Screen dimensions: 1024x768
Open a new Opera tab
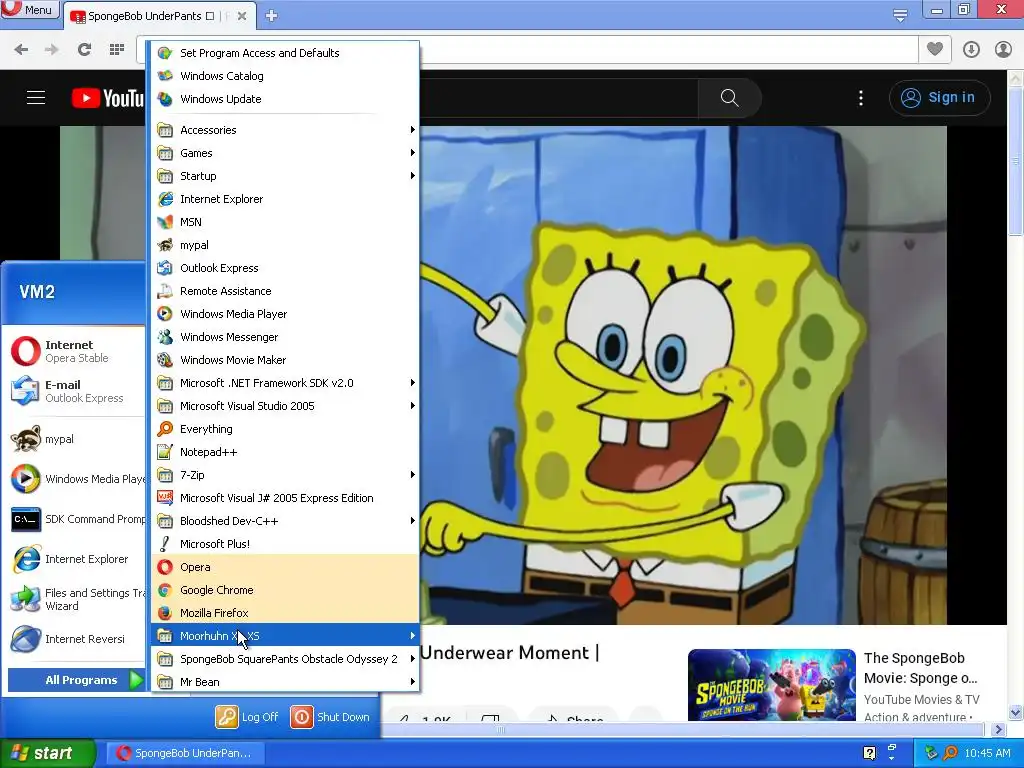coord(272,16)
